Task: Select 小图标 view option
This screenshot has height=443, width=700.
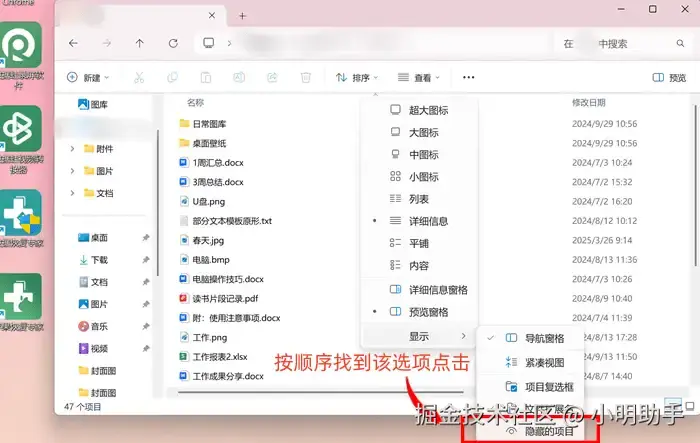Action: tap(419, 177)
